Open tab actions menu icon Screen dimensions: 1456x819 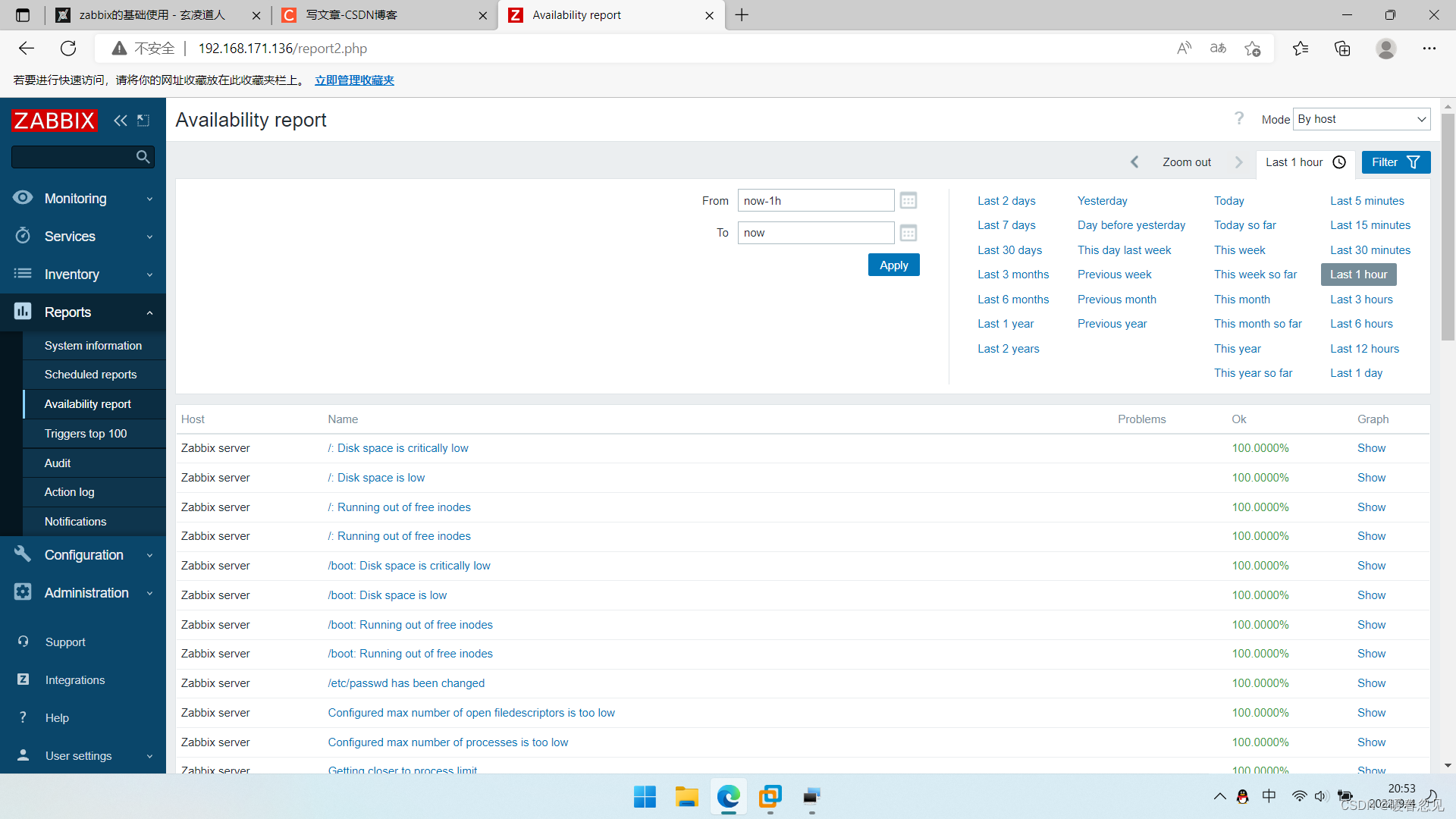[x=23, y=15]
